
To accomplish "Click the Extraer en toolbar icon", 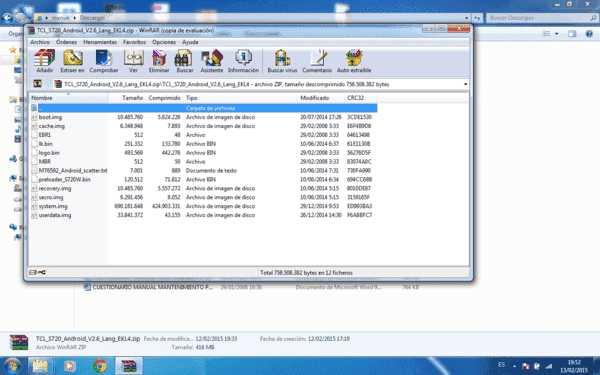I will [72, 61].
